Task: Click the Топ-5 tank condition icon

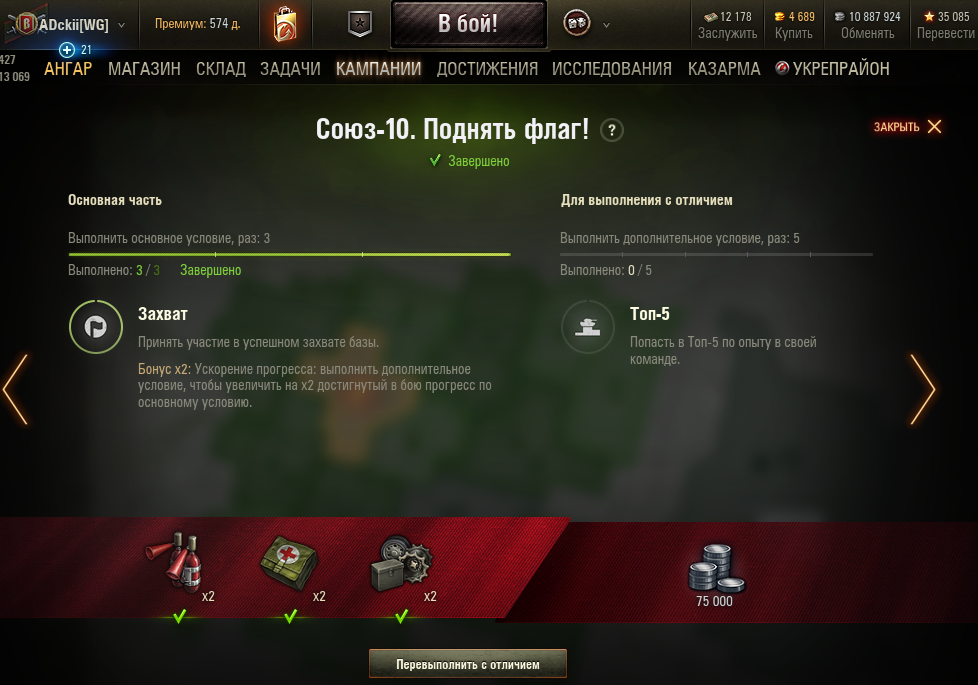Action: (588, 327)
